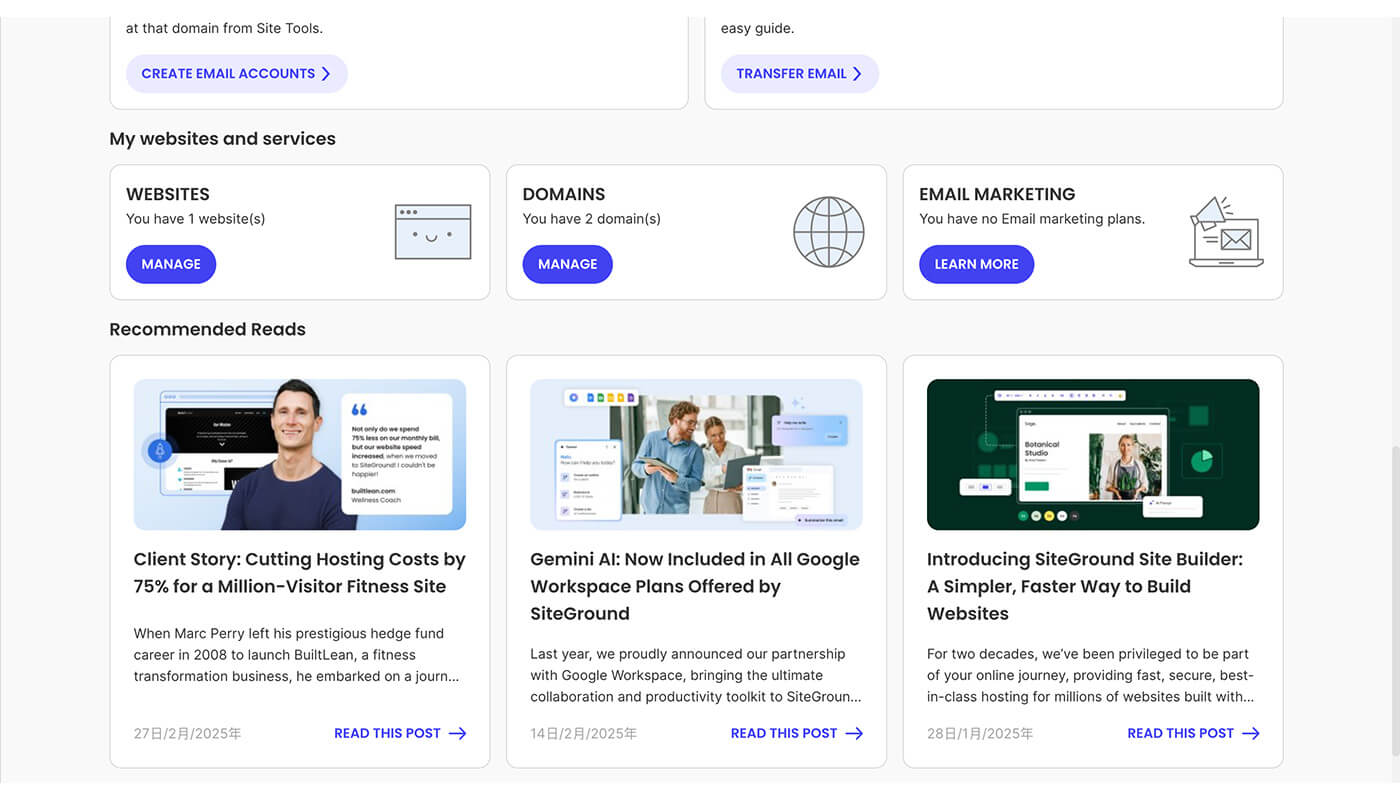Click the For two decades excerpt text
Image resolution: width=1400 pixels, height=800 pixels.
tap(1091, 675)
